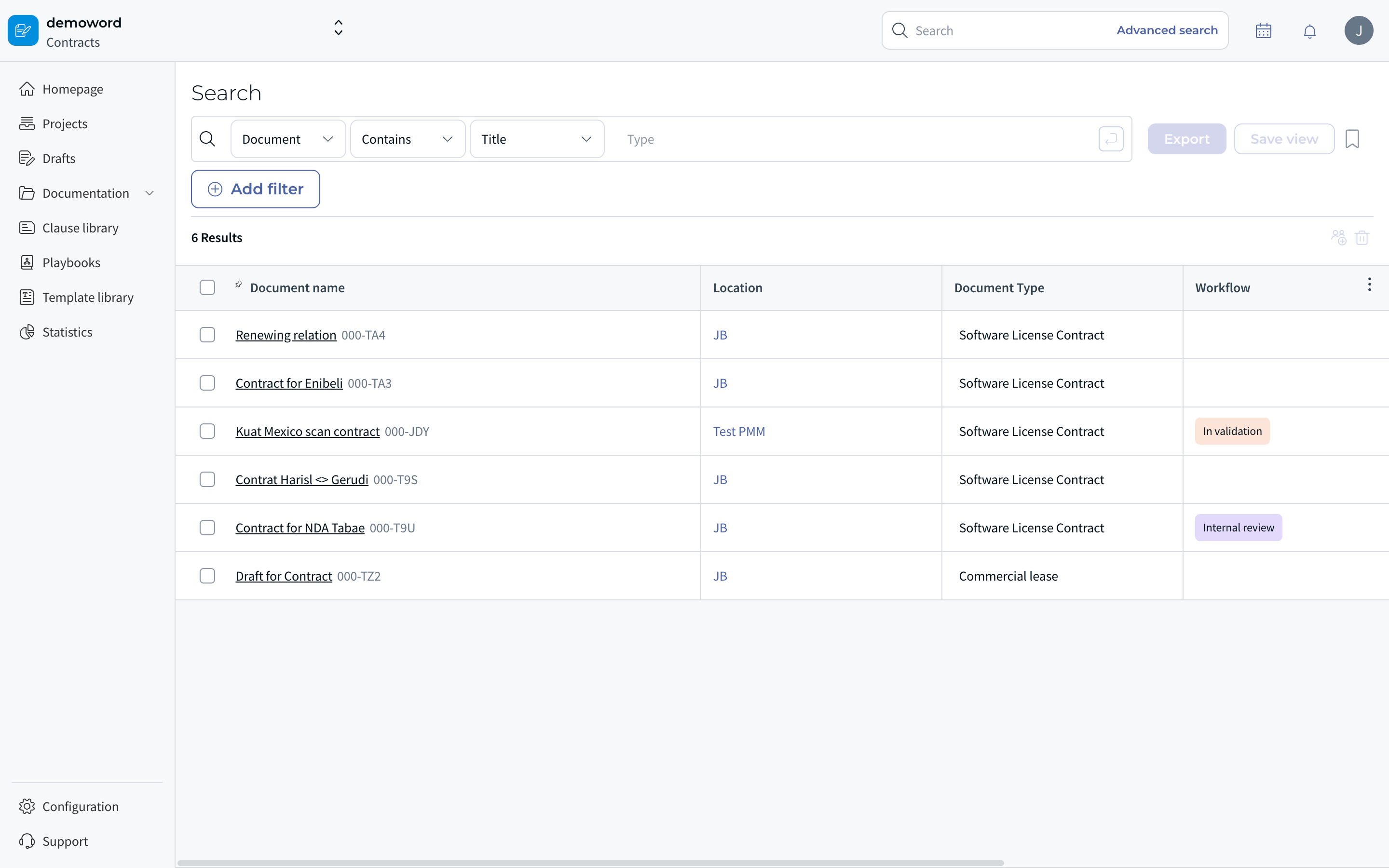Image resolution: width=1389 pixels, height=868 pixels.
Task: Go to Statistics in the sidebar
Action: tap(67, 331)
